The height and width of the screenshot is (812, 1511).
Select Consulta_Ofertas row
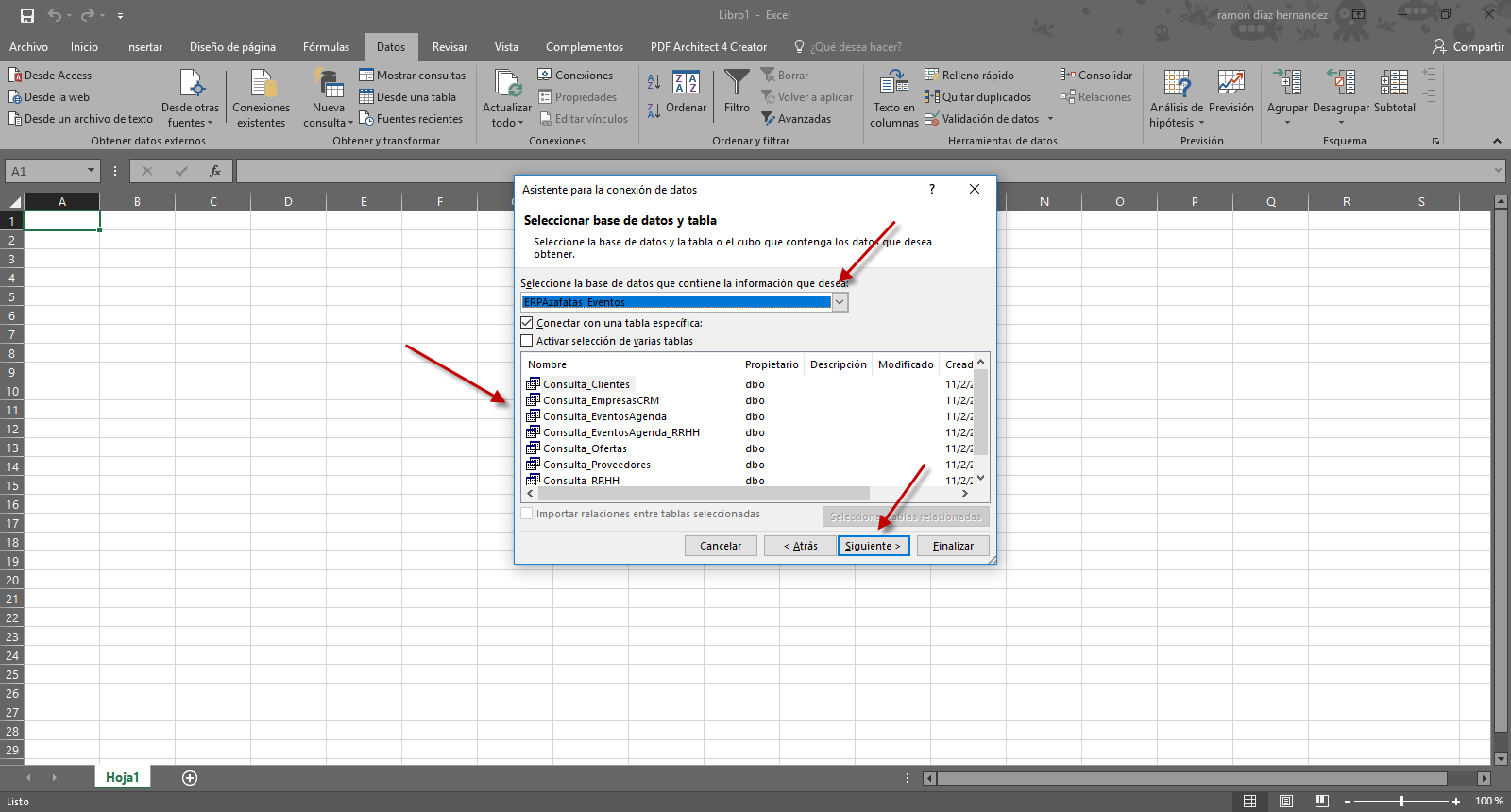pyautogui.click(x=585, y=448)
